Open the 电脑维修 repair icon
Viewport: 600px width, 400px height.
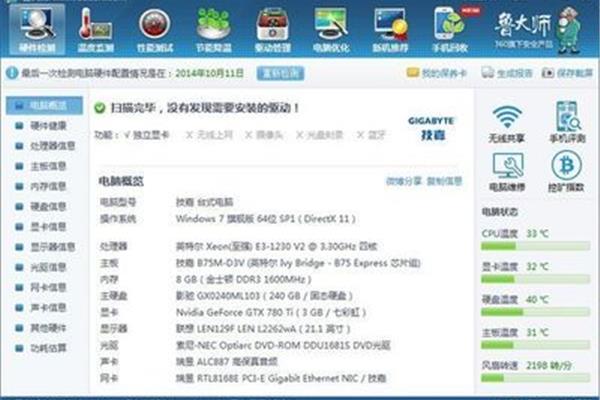(507, 171)
